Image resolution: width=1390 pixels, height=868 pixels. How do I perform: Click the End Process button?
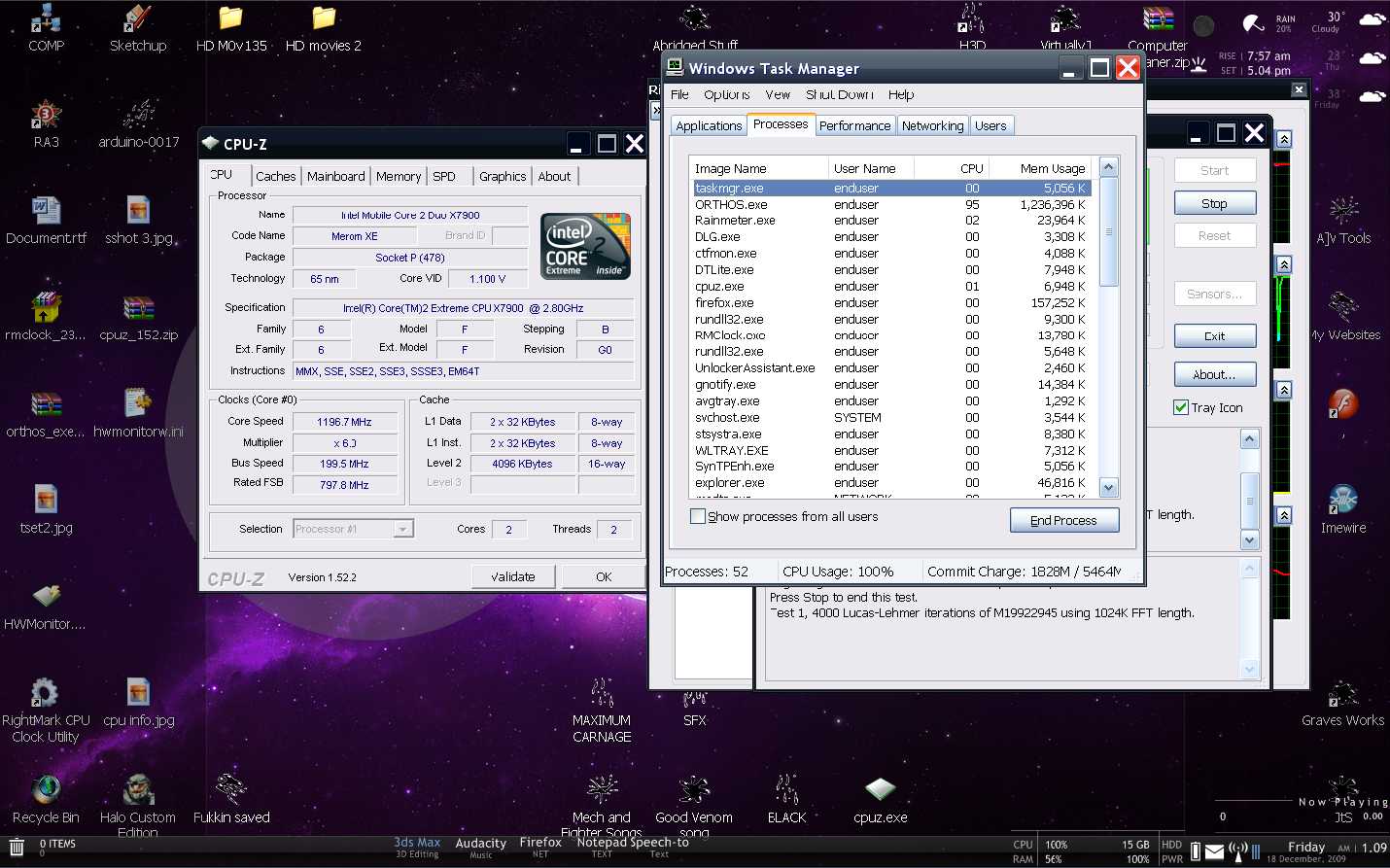pos(1063,520)
